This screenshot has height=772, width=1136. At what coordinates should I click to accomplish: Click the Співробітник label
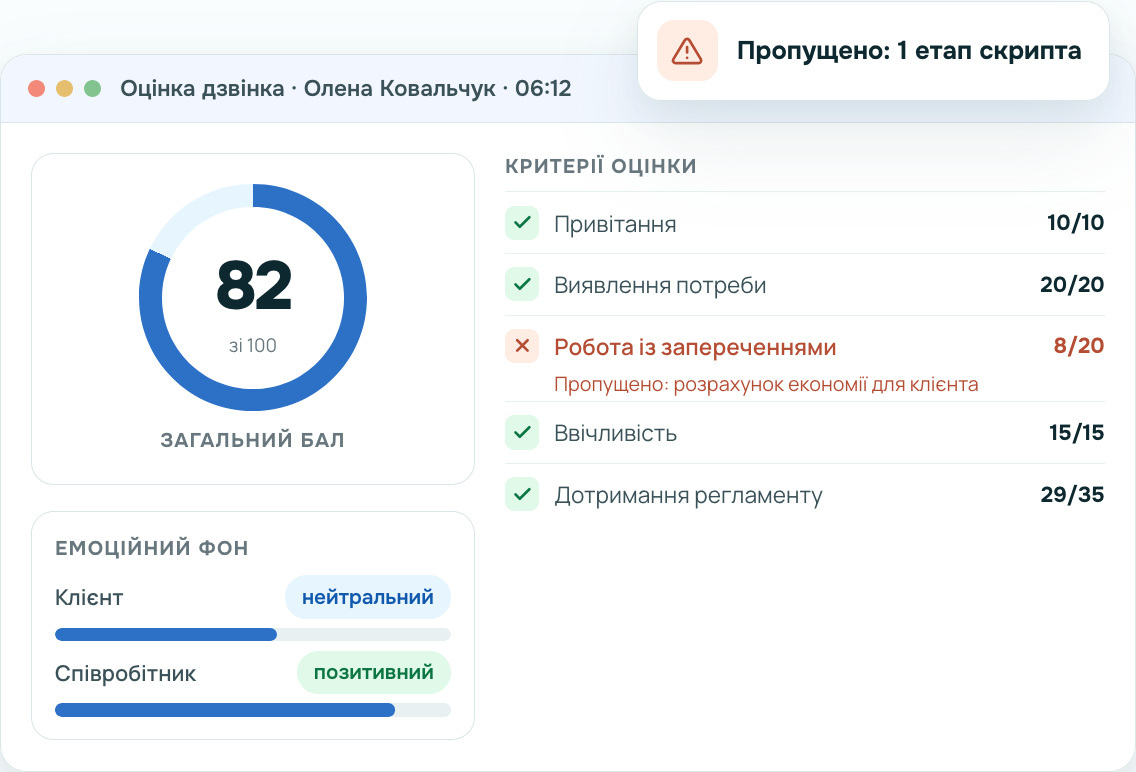pos(125,674)
